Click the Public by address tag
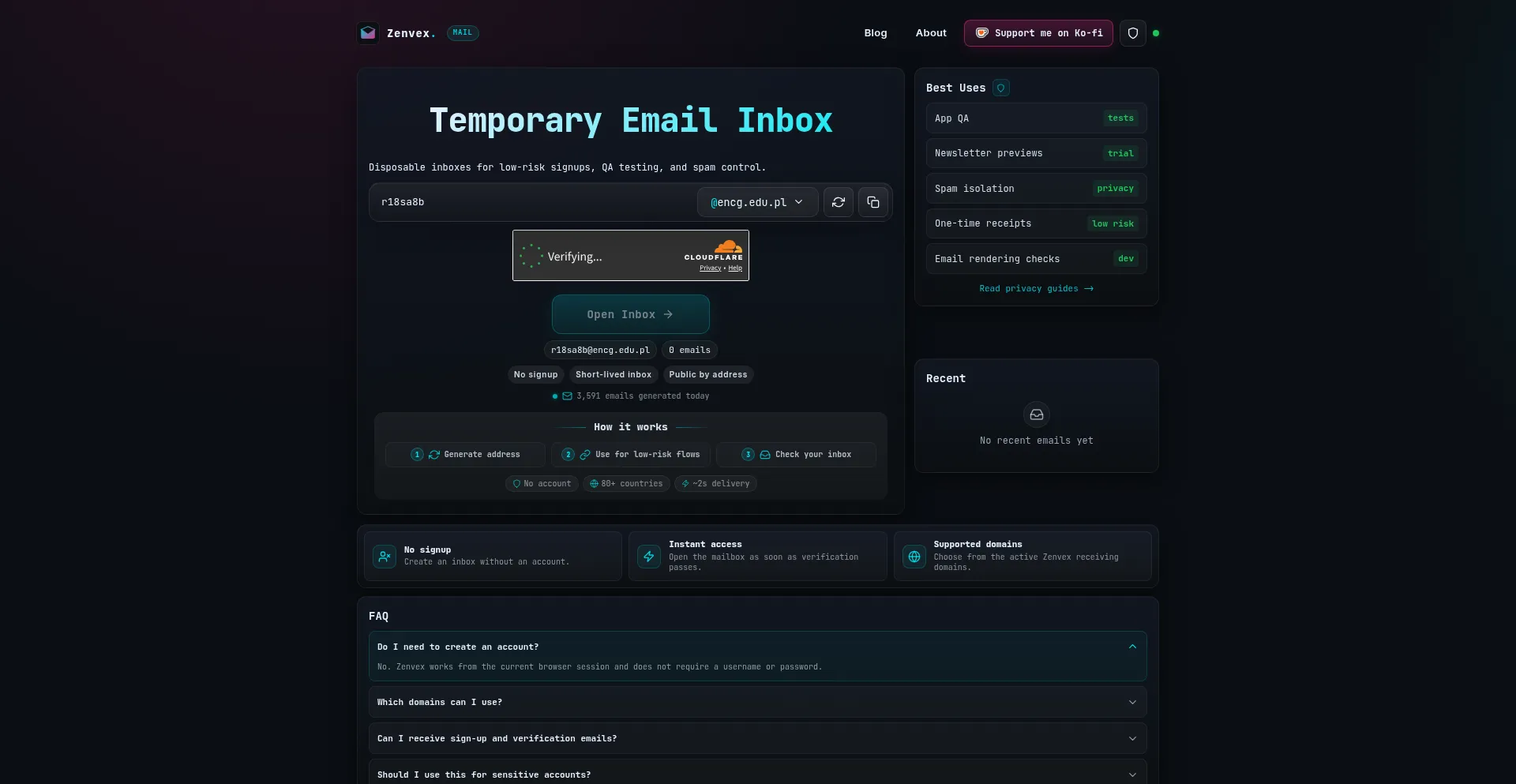The height and width of the screenshot is (784, 1516). click(x=708, y=374)
